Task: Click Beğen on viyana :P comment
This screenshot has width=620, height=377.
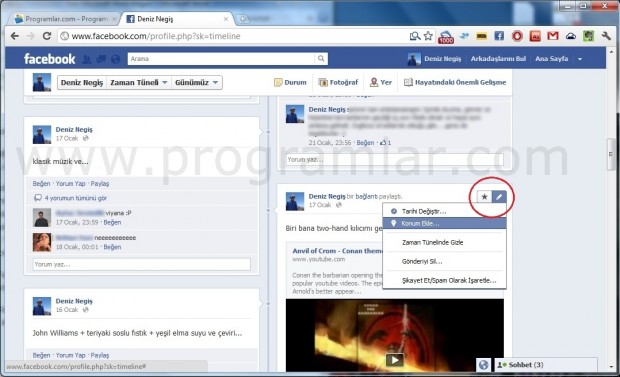Action: 112,222
